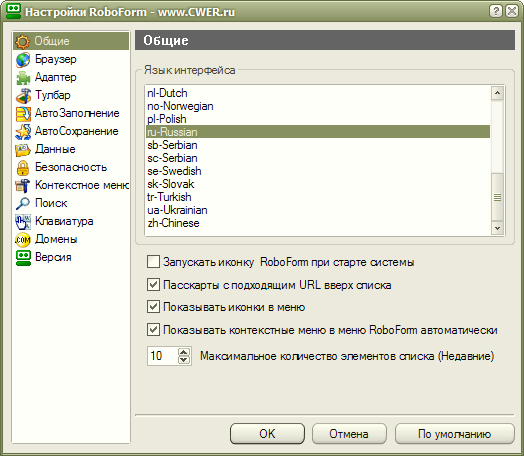Toggle Показывать иконки в меню checkbox
Screen dimensions: 524x456
pyautogui.click(x=153, y=307)
